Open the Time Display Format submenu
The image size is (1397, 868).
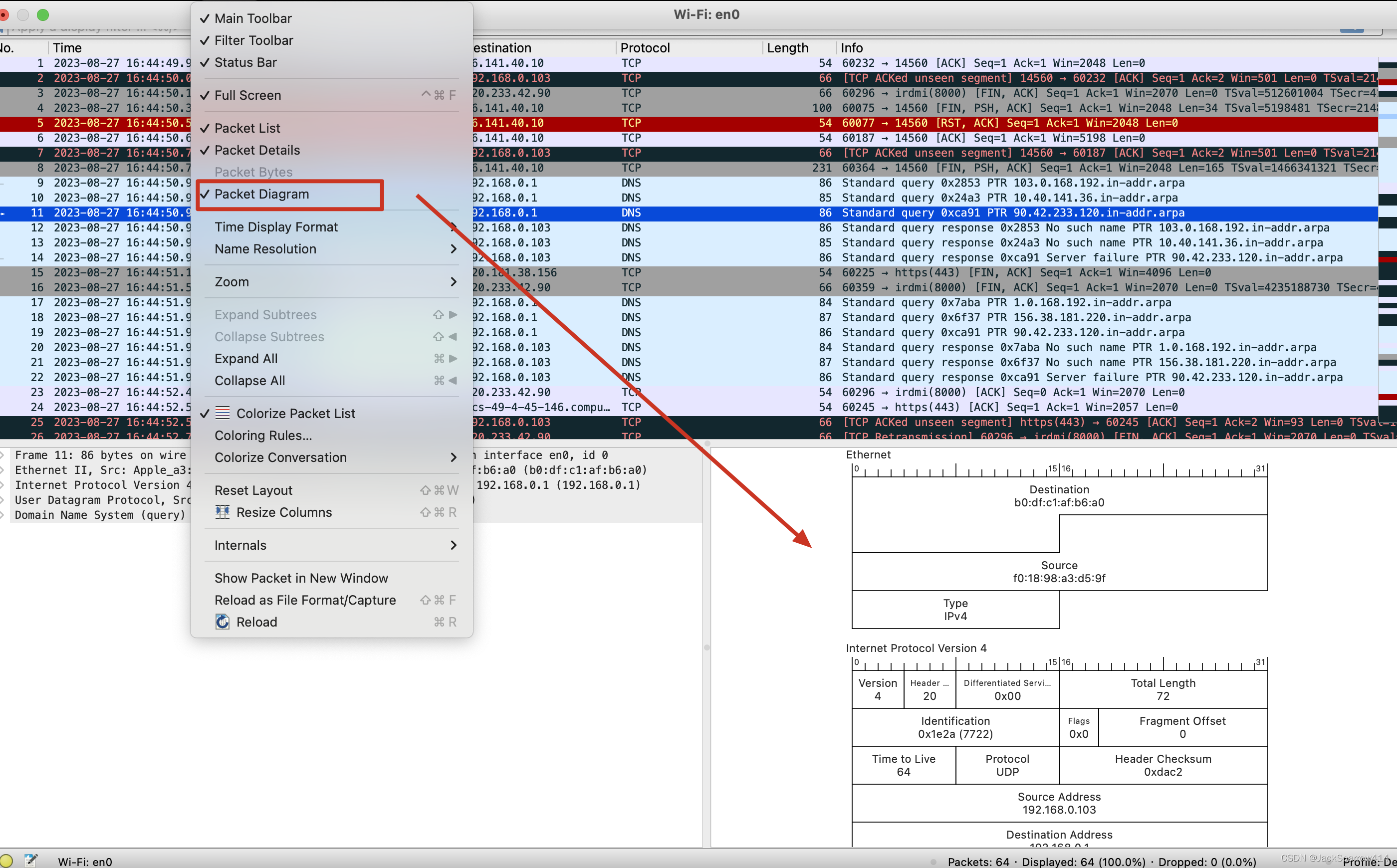pos(275,227)
